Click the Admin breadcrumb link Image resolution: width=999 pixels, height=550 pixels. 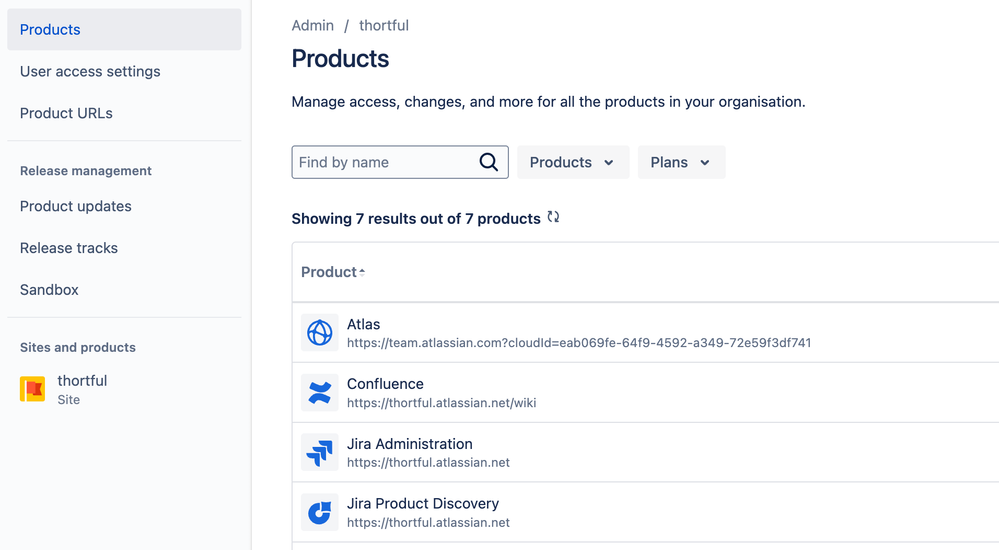pos(313,25)
